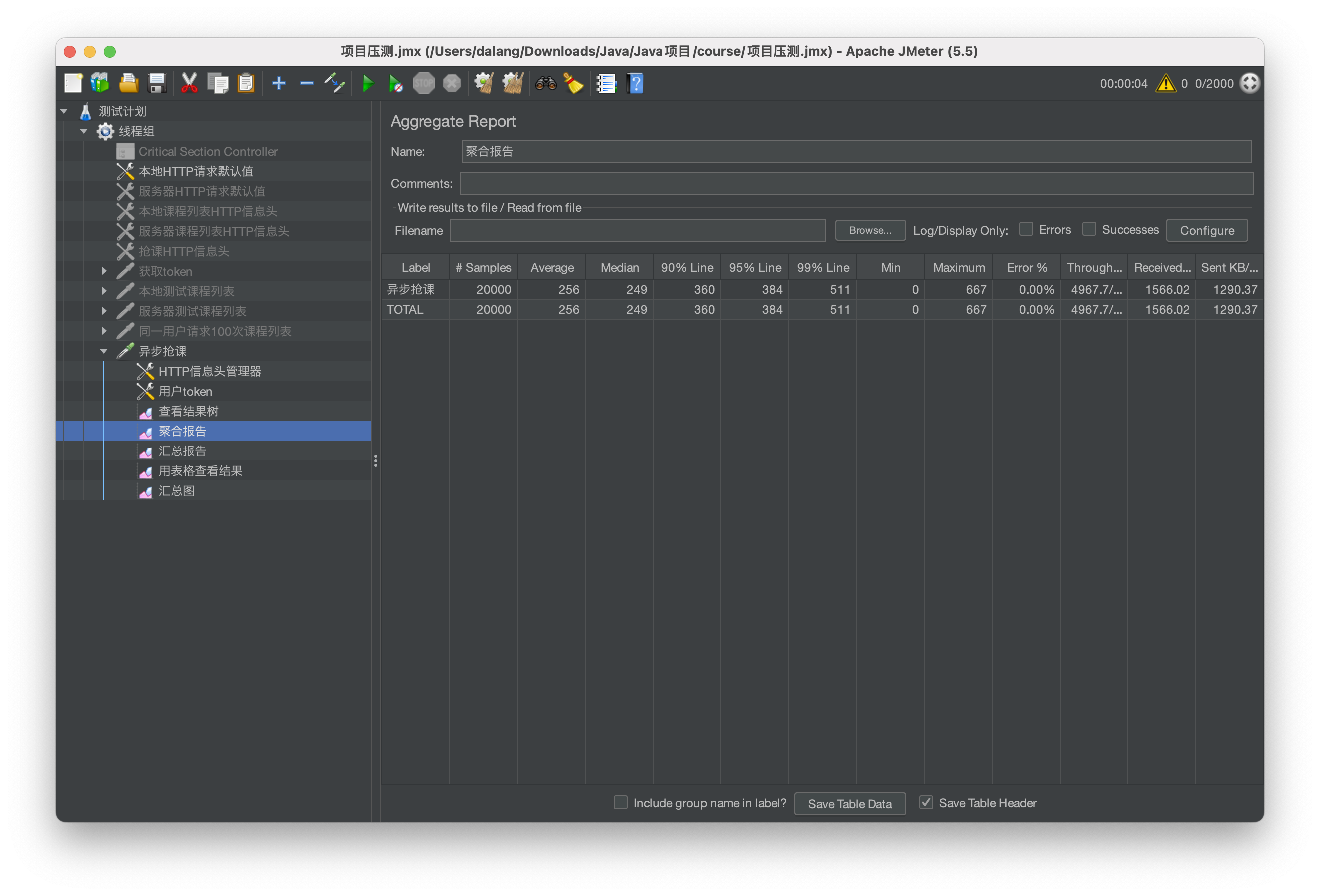Screen dimensions: 1320x896
Task: Collapse the 异步抢课 tree node
Action: 104,351
